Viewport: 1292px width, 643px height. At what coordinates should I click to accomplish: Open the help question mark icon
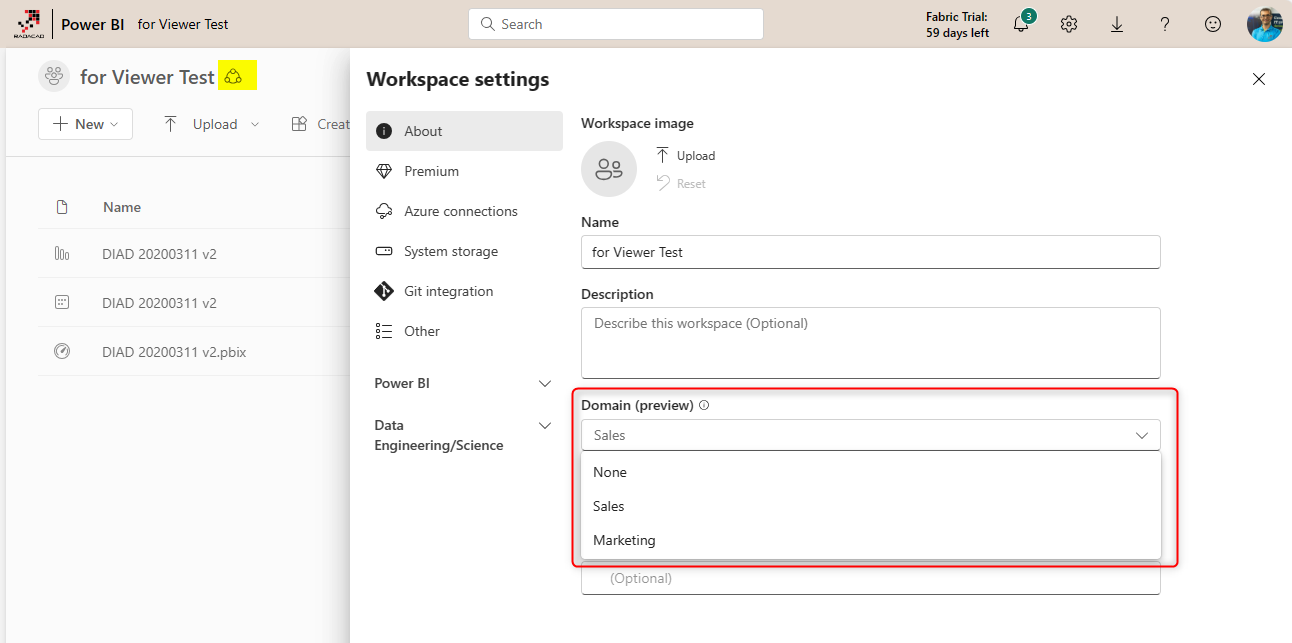[x=1165, y=25]
